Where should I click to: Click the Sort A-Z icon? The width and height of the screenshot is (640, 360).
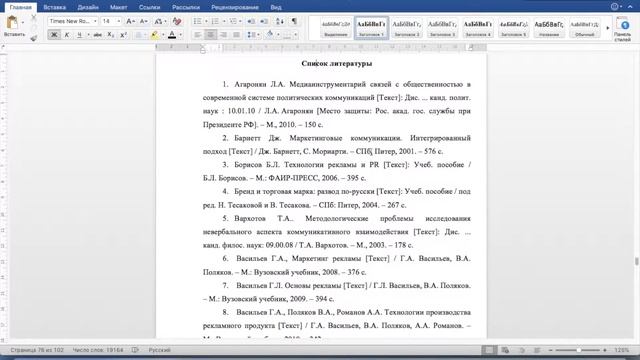pos(280,21)
